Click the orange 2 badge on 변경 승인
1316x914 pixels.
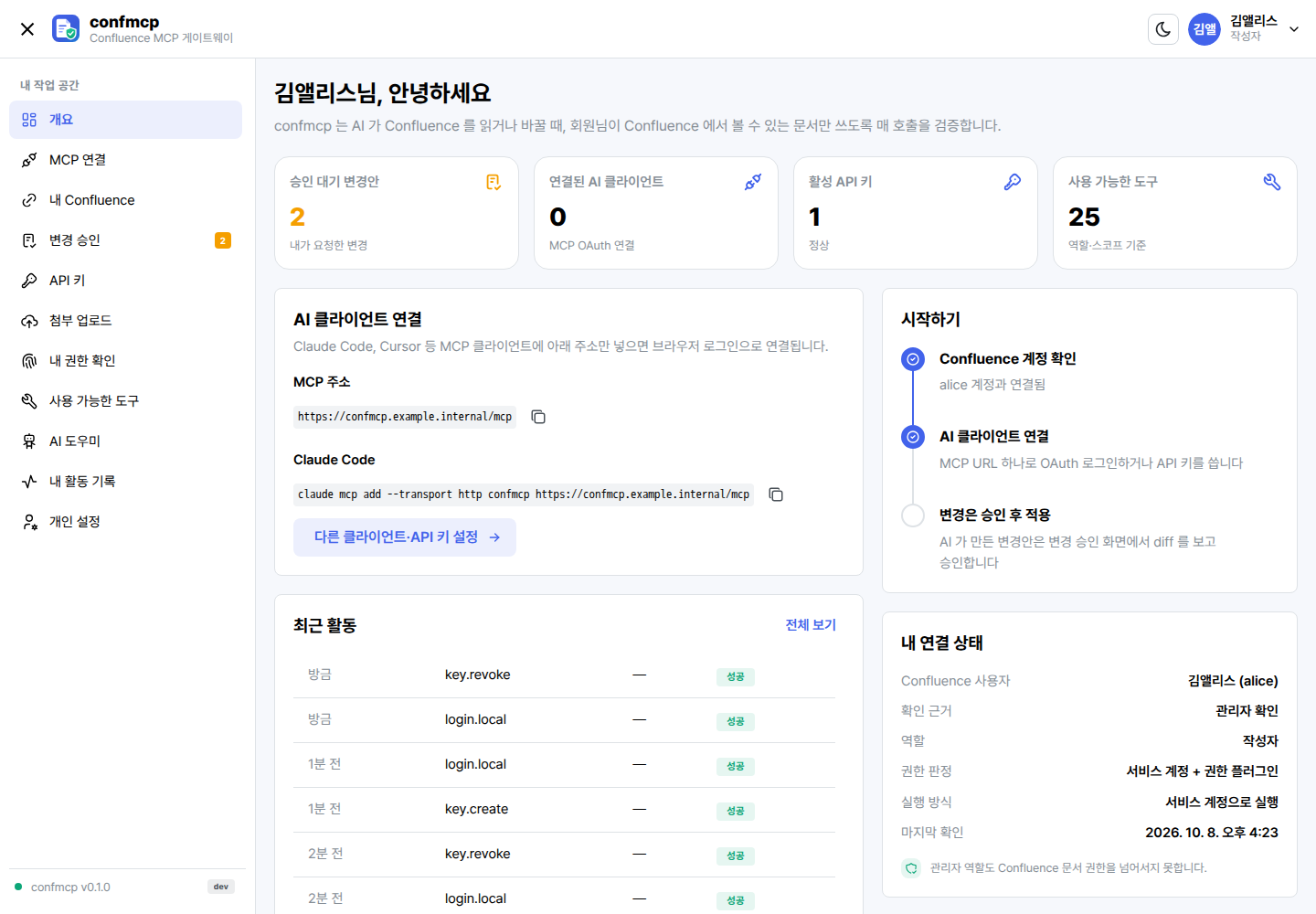223,240
